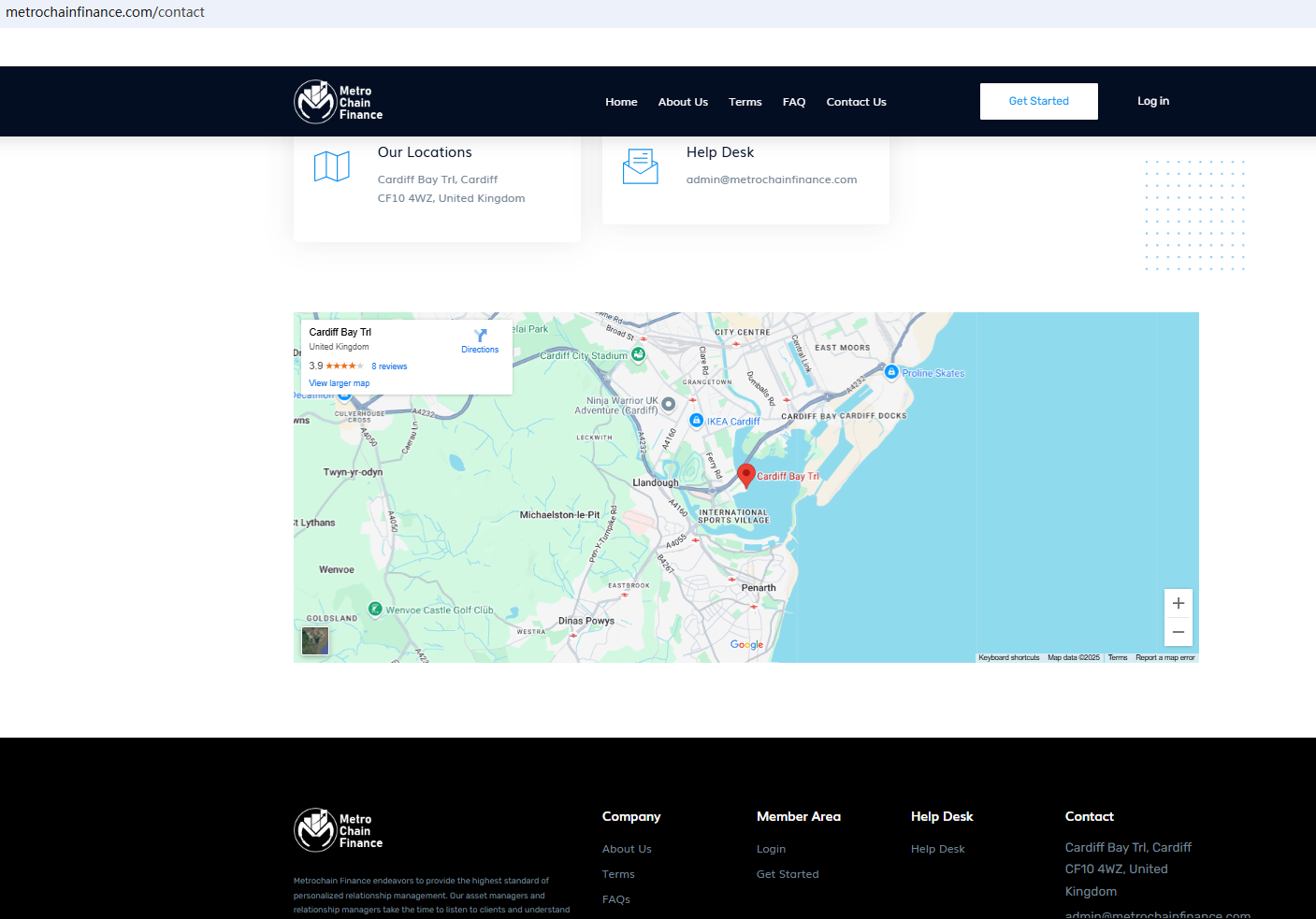Click the Proline Skates map marker
This screenshot has width=1316, height=919.
(x=891, y=372)
